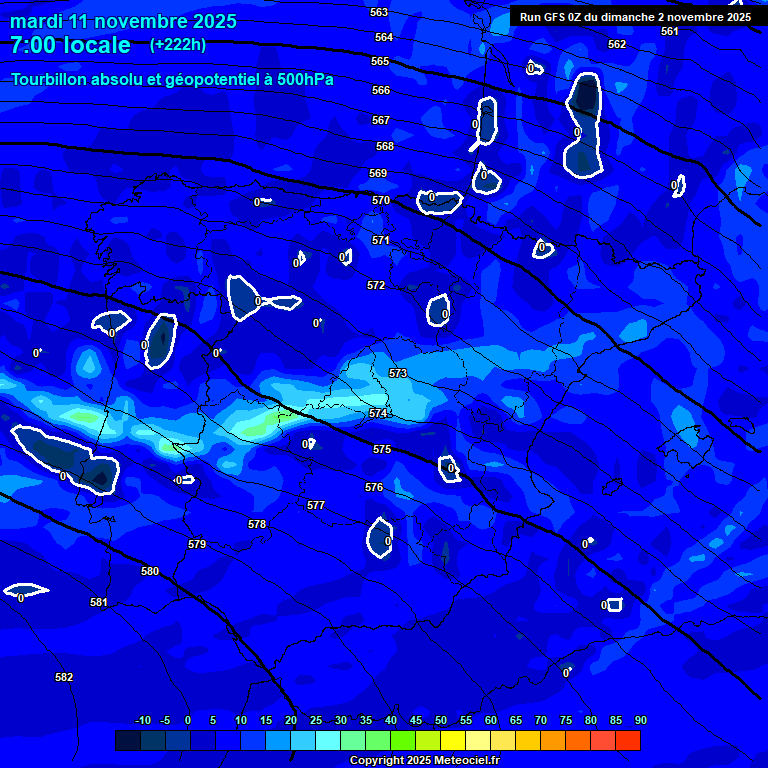Click the 571 contour label

point(381,240)
